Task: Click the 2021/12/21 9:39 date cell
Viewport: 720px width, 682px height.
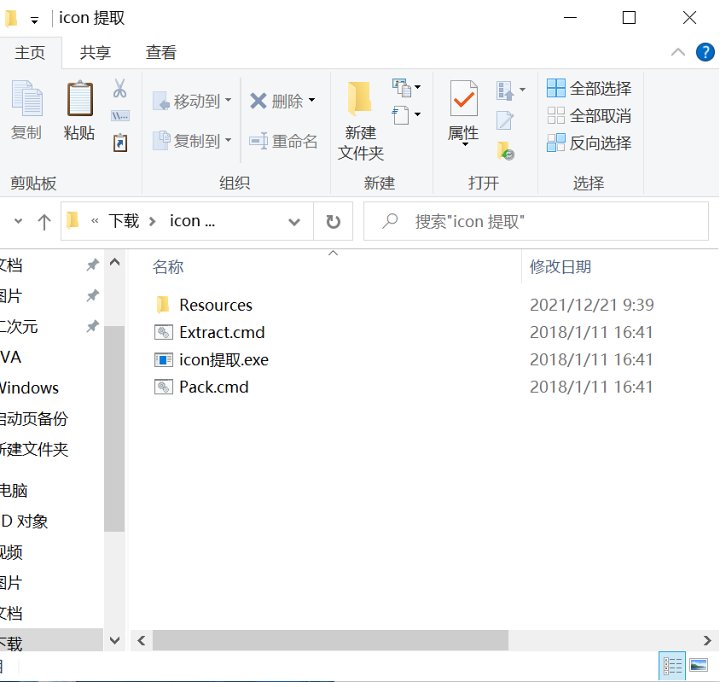Action: (591, 305)
